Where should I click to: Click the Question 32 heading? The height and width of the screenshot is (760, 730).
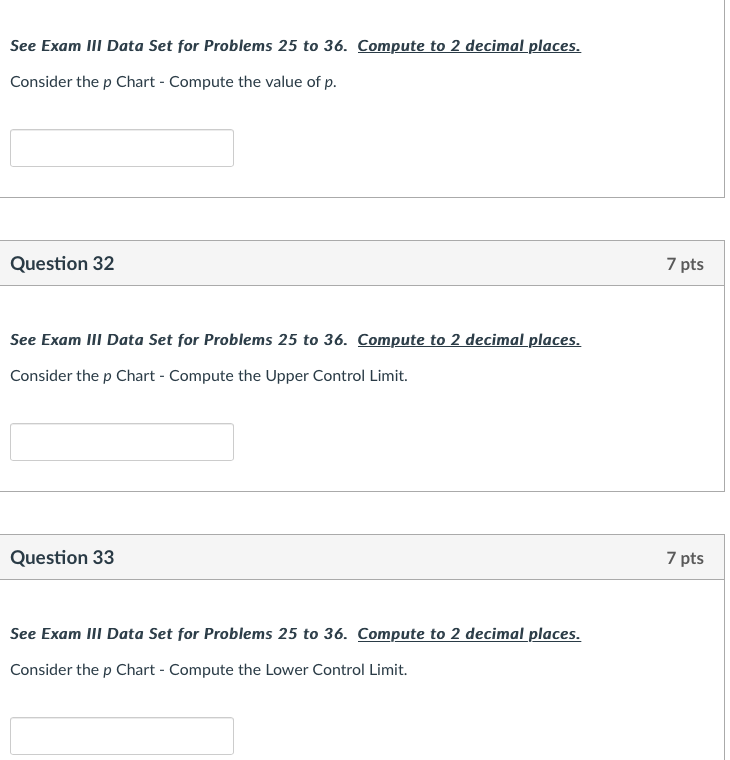tap(62, 264)
